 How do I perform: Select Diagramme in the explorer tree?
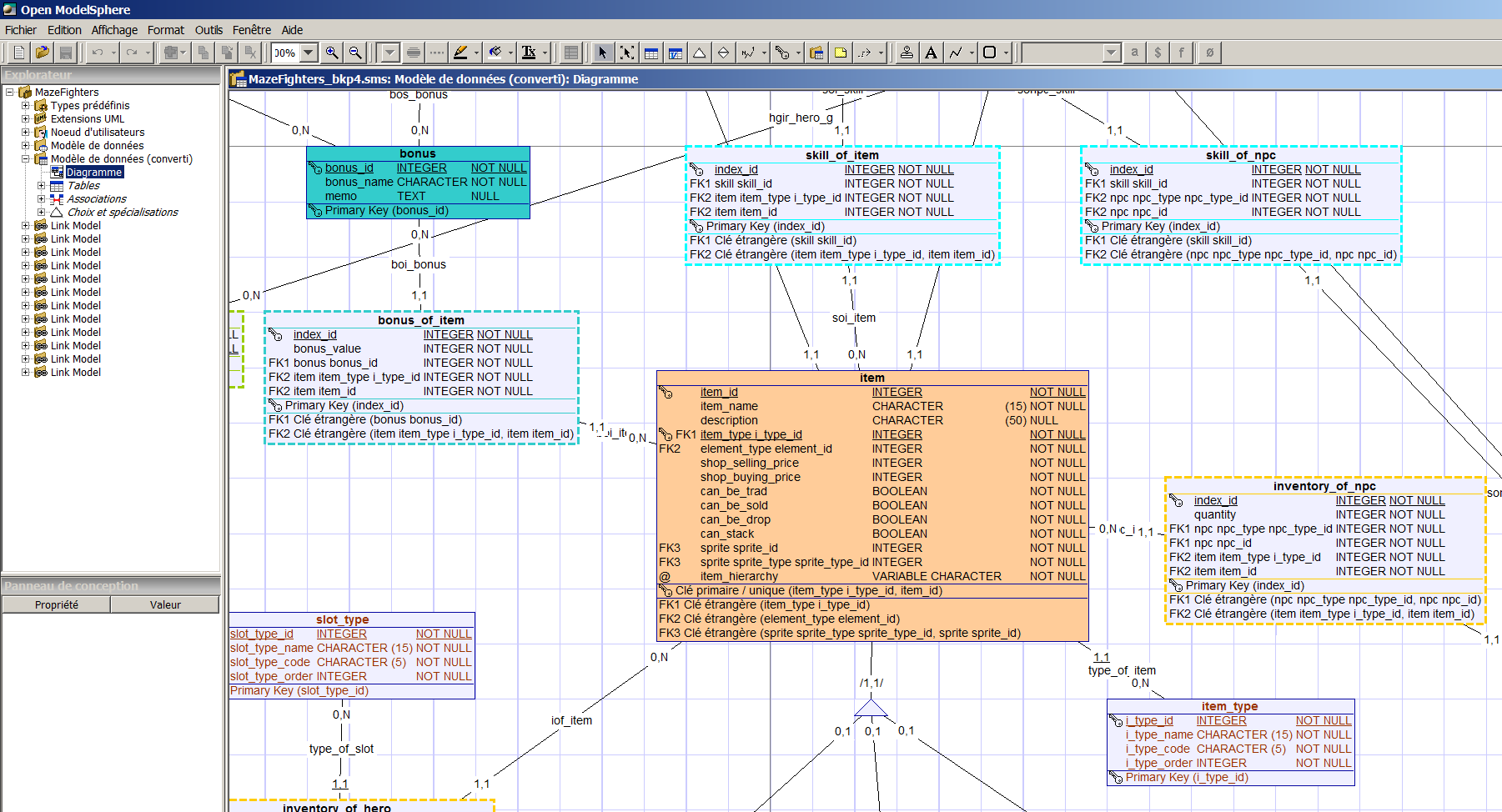(x=94, y=172)
